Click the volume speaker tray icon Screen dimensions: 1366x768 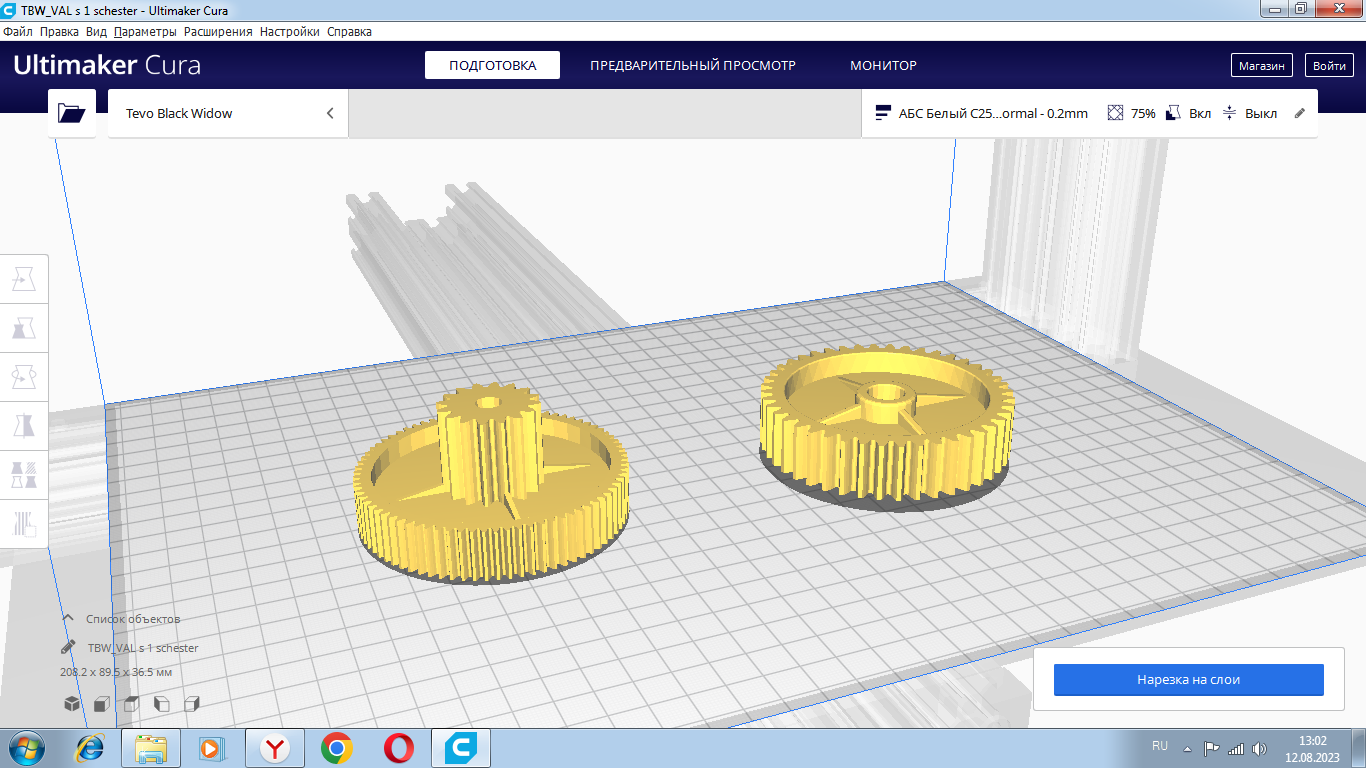pyautogui.click(x=1260, y=748)
